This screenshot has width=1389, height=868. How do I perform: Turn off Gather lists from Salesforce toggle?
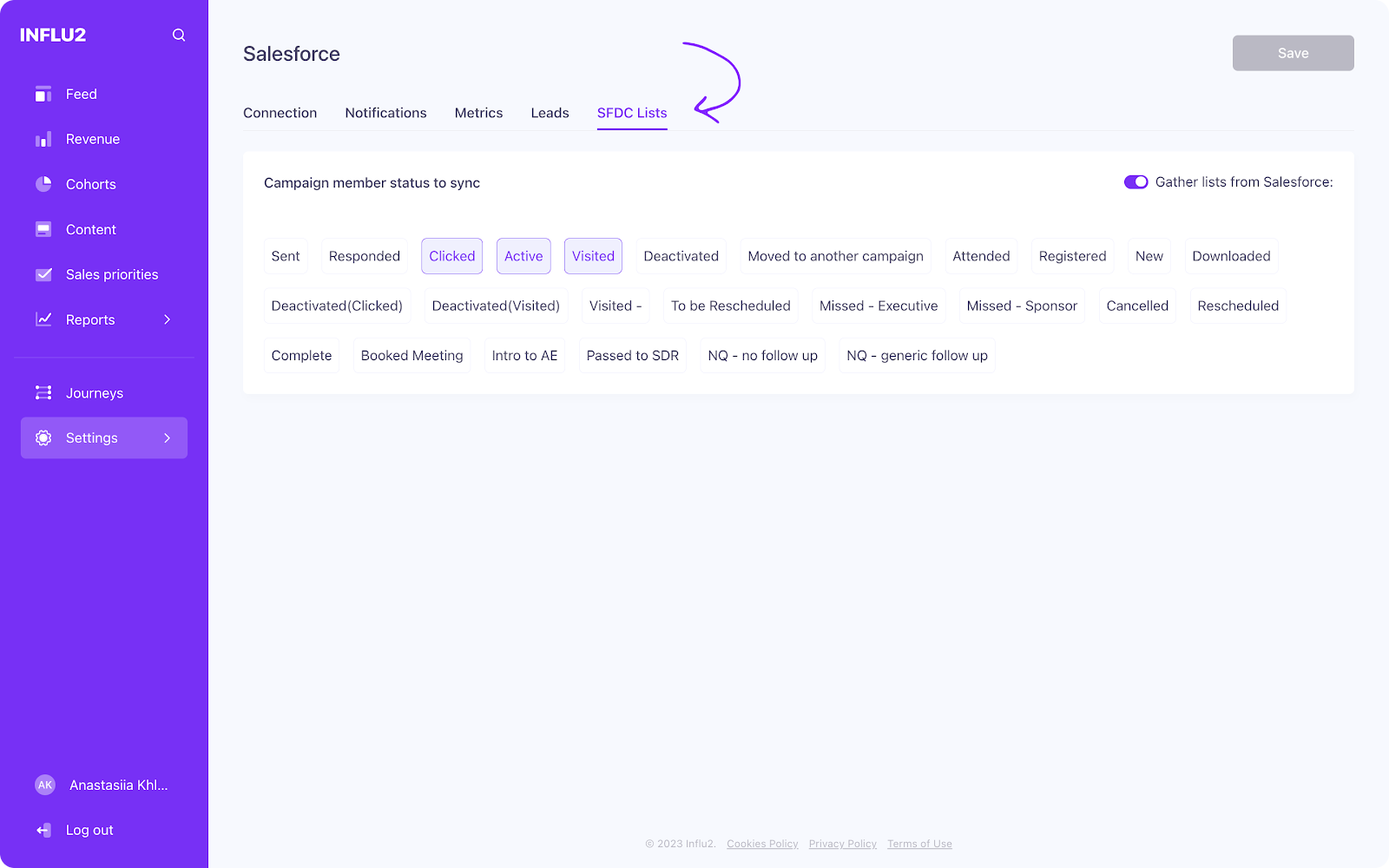(x=1136, y=182)
